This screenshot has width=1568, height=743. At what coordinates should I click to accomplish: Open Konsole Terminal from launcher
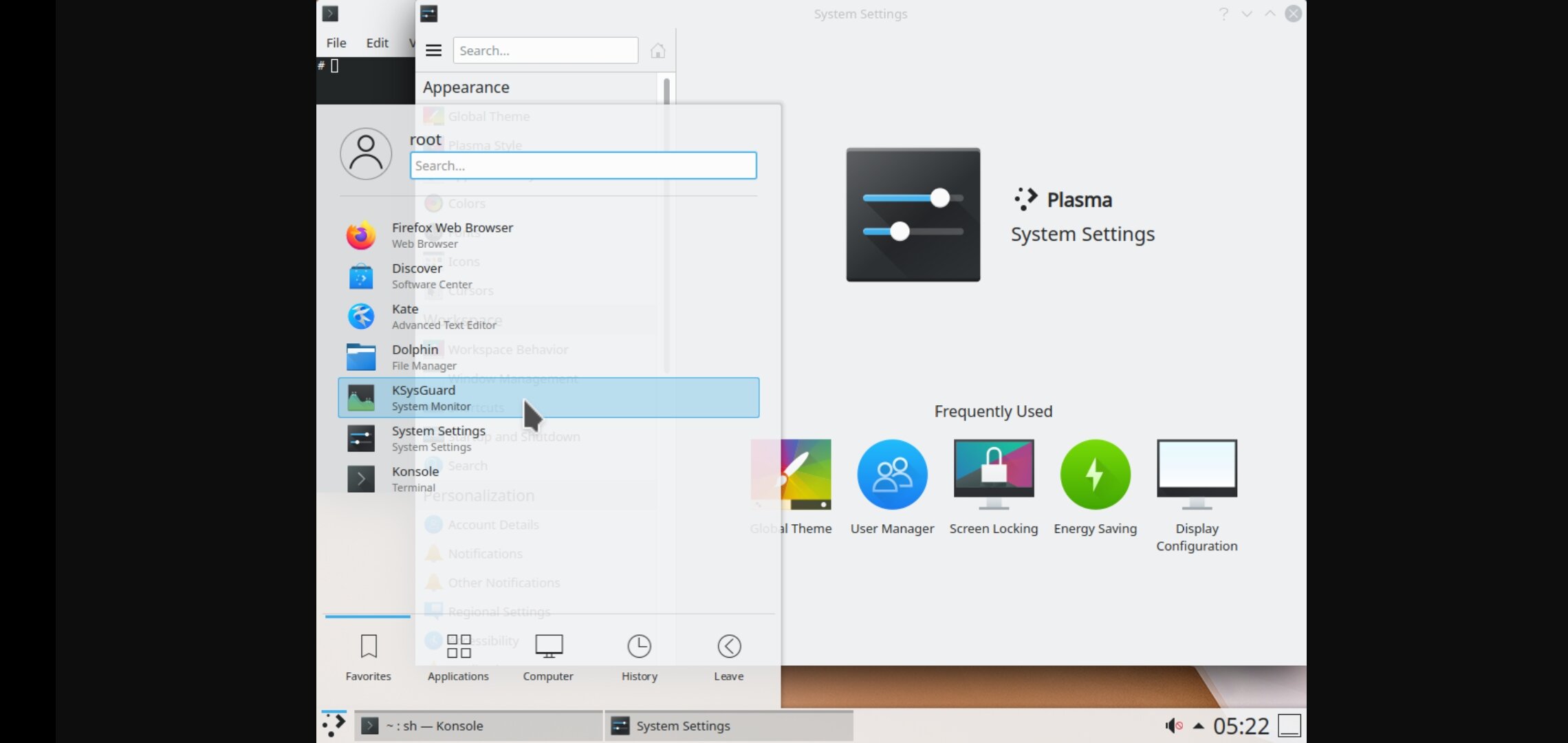(415, 478)
